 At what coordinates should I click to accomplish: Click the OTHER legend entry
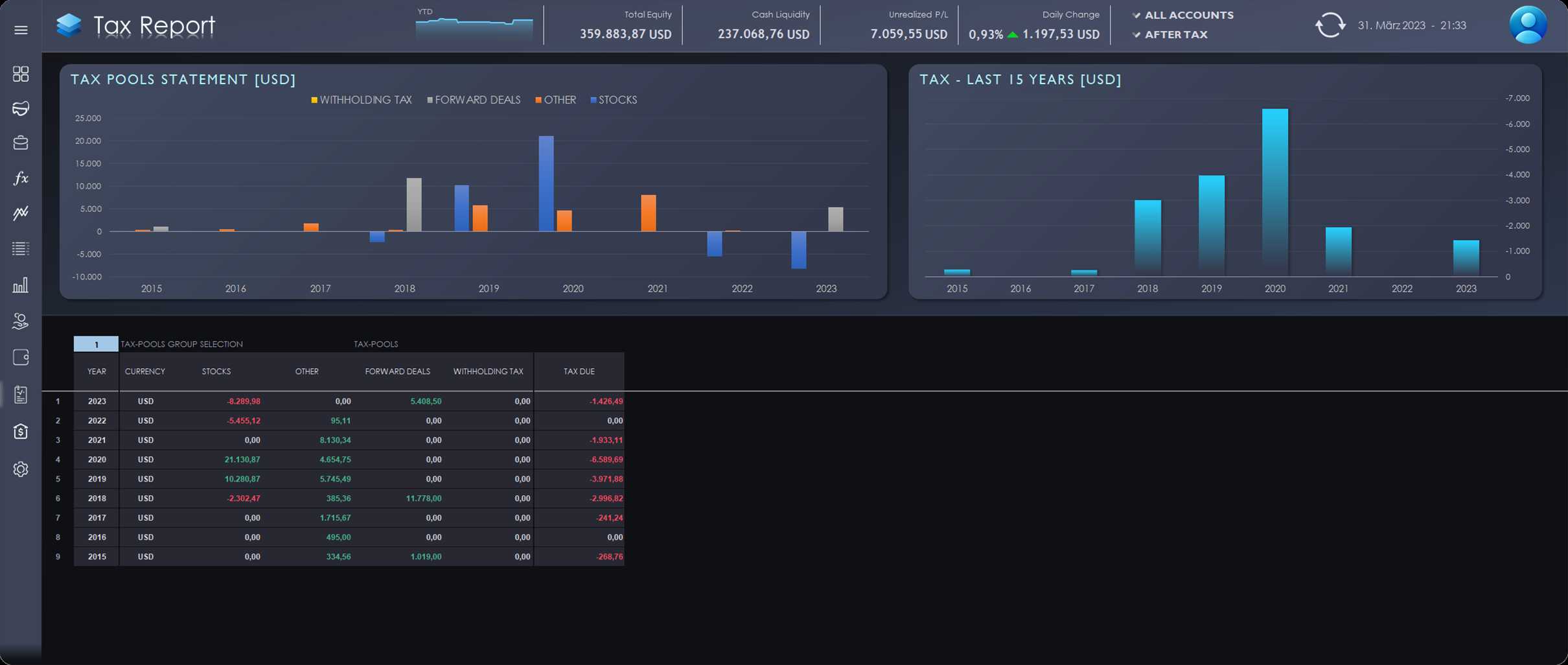[556, 100]
